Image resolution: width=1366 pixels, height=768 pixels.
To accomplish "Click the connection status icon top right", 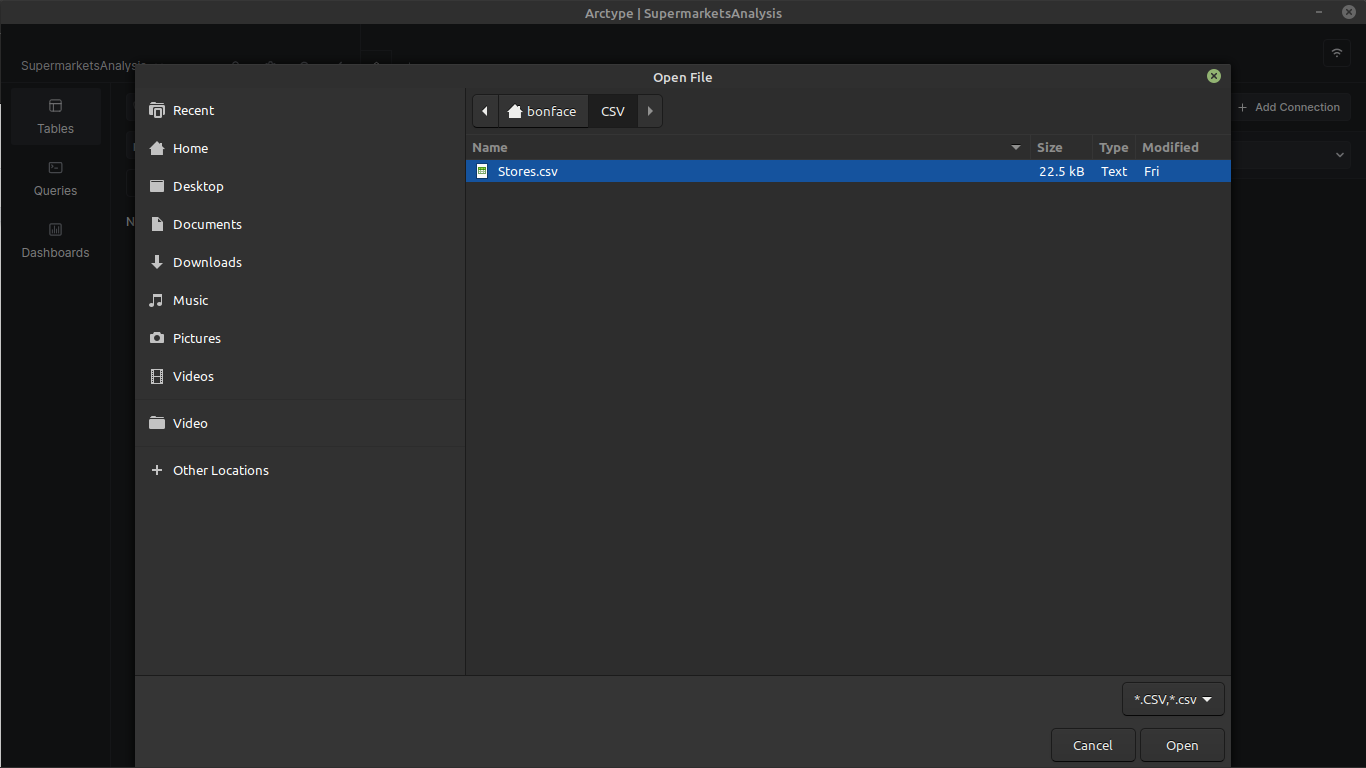I will tap(1336, 53).
